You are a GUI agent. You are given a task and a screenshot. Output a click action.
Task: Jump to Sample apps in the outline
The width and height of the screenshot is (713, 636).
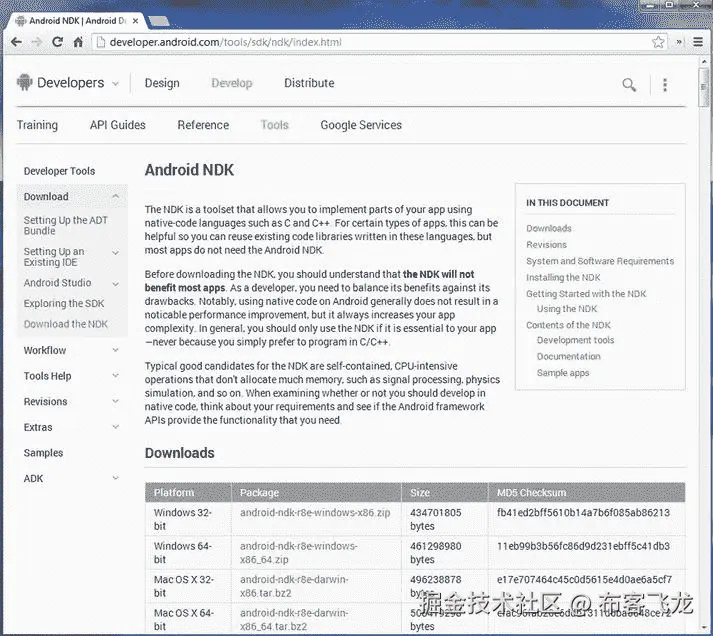coord(563,373)
